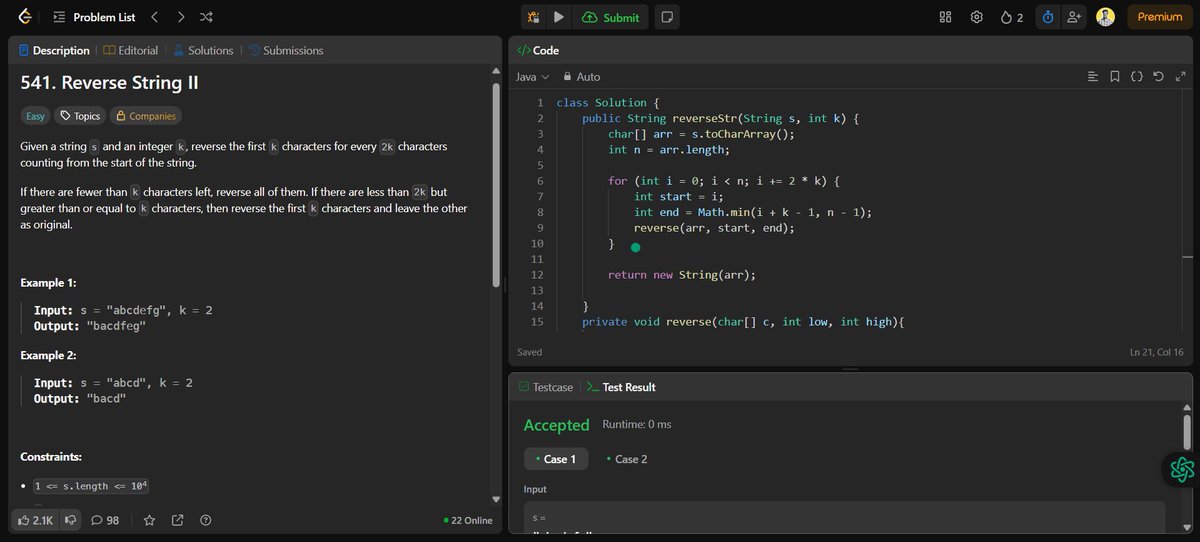Click the LeetCode logo icon
1200x542 pixels.
[25, 17]
